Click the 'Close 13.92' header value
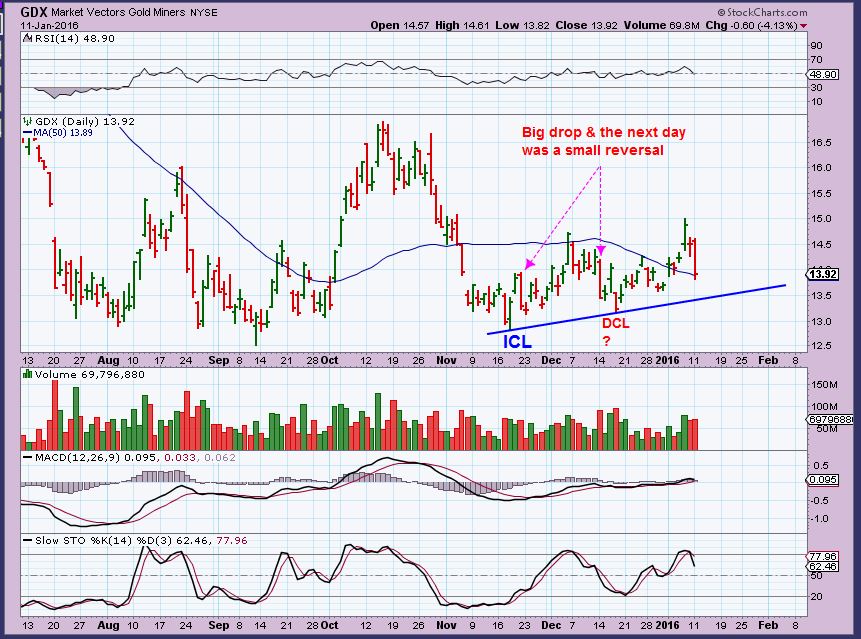Image resolution: width=861 pixels, height=639 pixels. click(586, 25)
